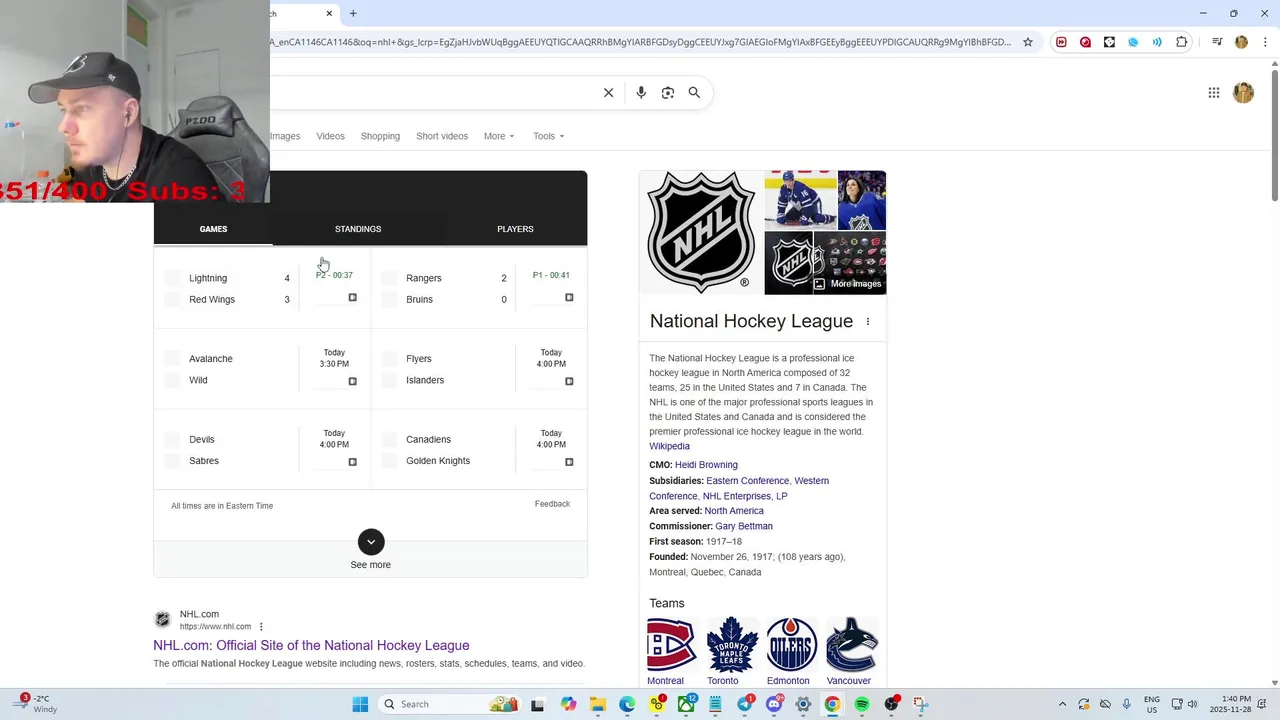Click the Chrome address bar URL
This screenshot has height=720, width=1280.
(640, 42)
